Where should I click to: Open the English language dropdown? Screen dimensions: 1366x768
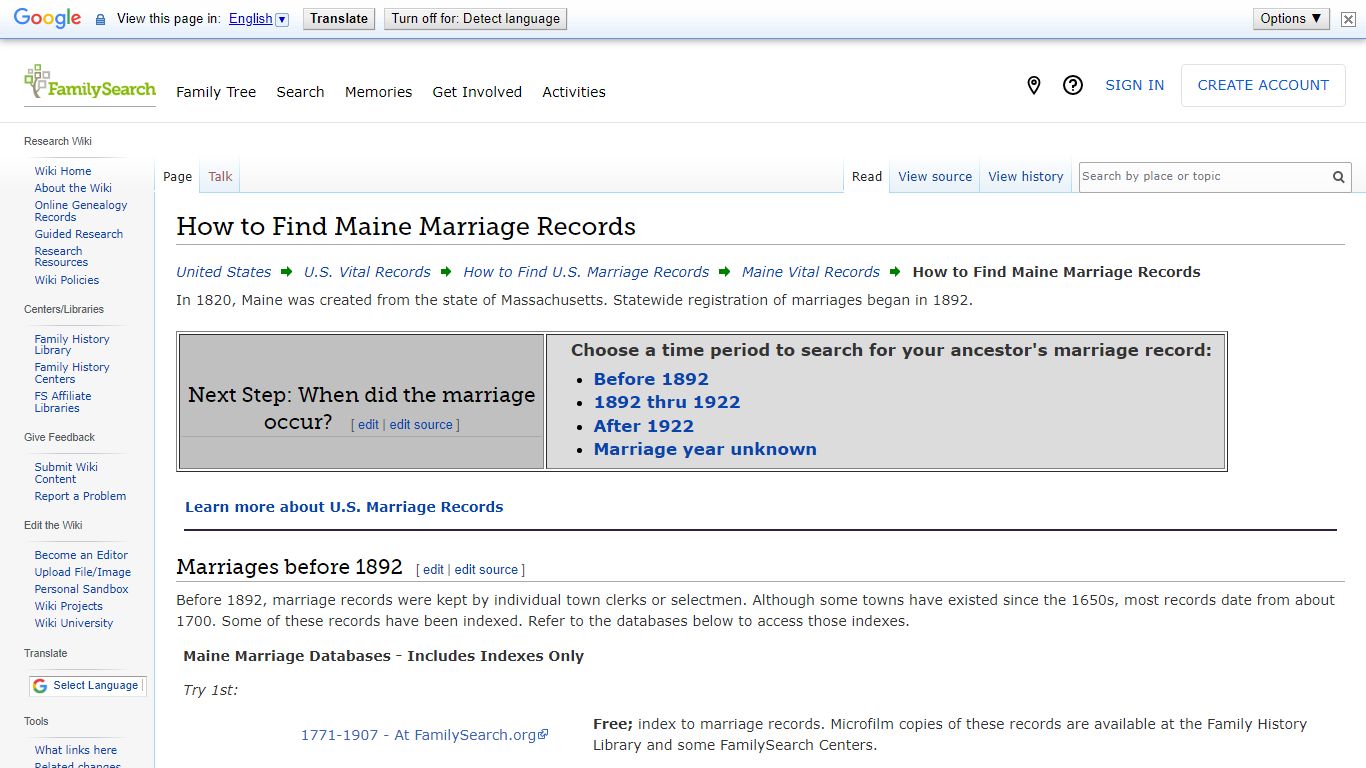click(x=258, y=19)
